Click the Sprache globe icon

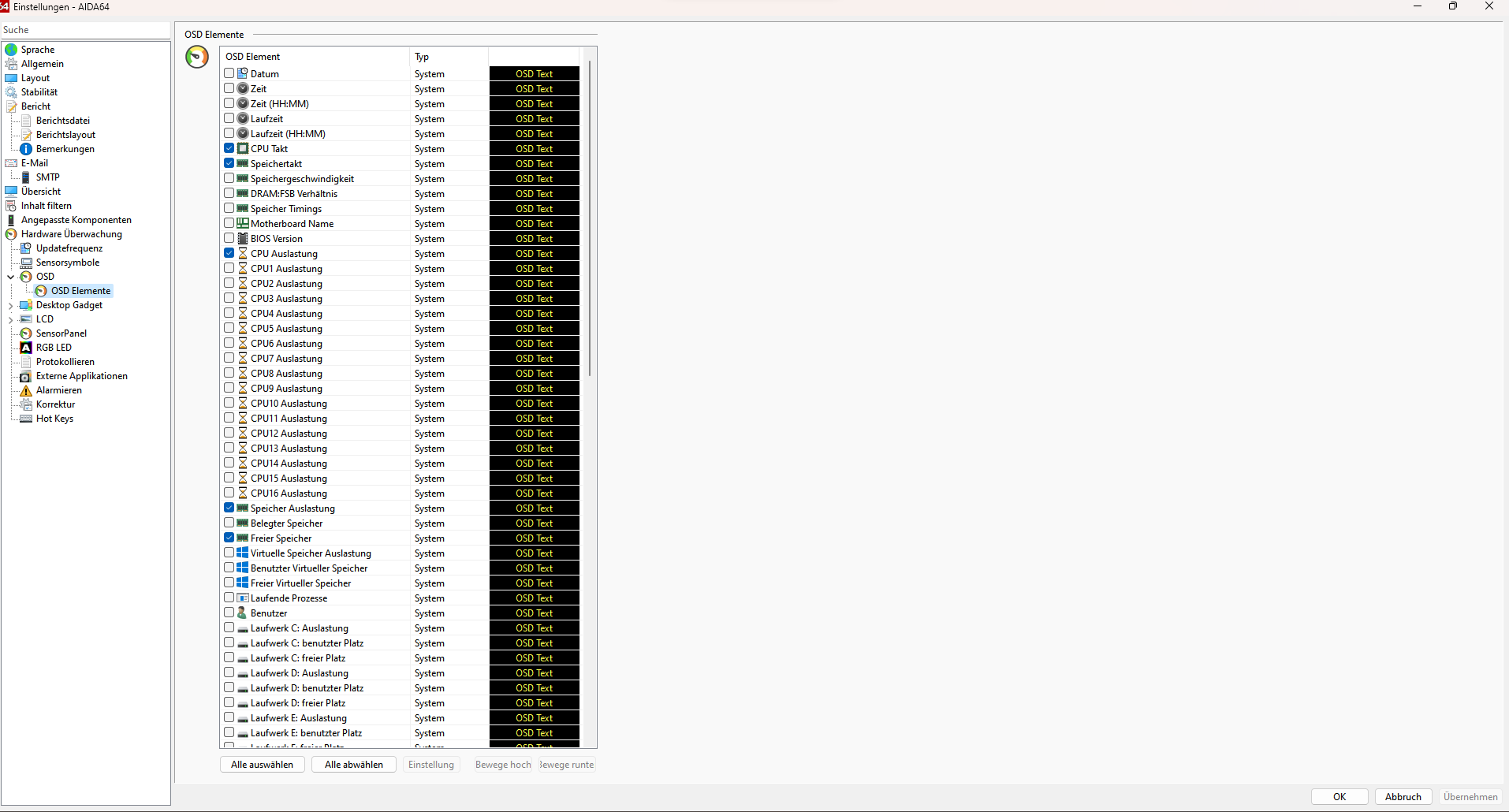click(11, 50)
